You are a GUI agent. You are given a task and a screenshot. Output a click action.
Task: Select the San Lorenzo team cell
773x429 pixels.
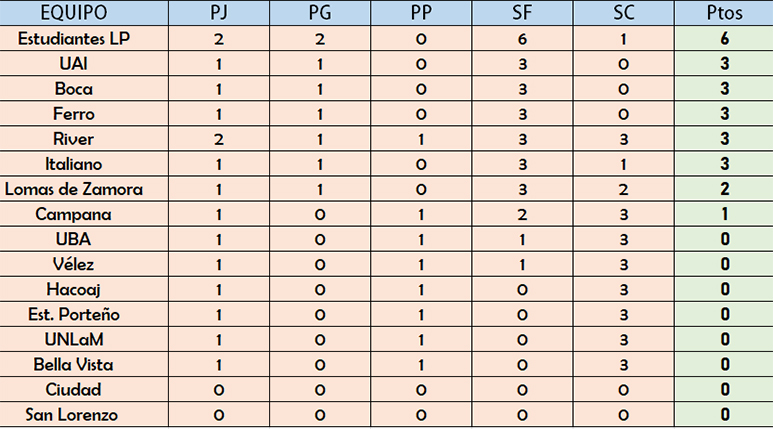[x=84, y=414]
